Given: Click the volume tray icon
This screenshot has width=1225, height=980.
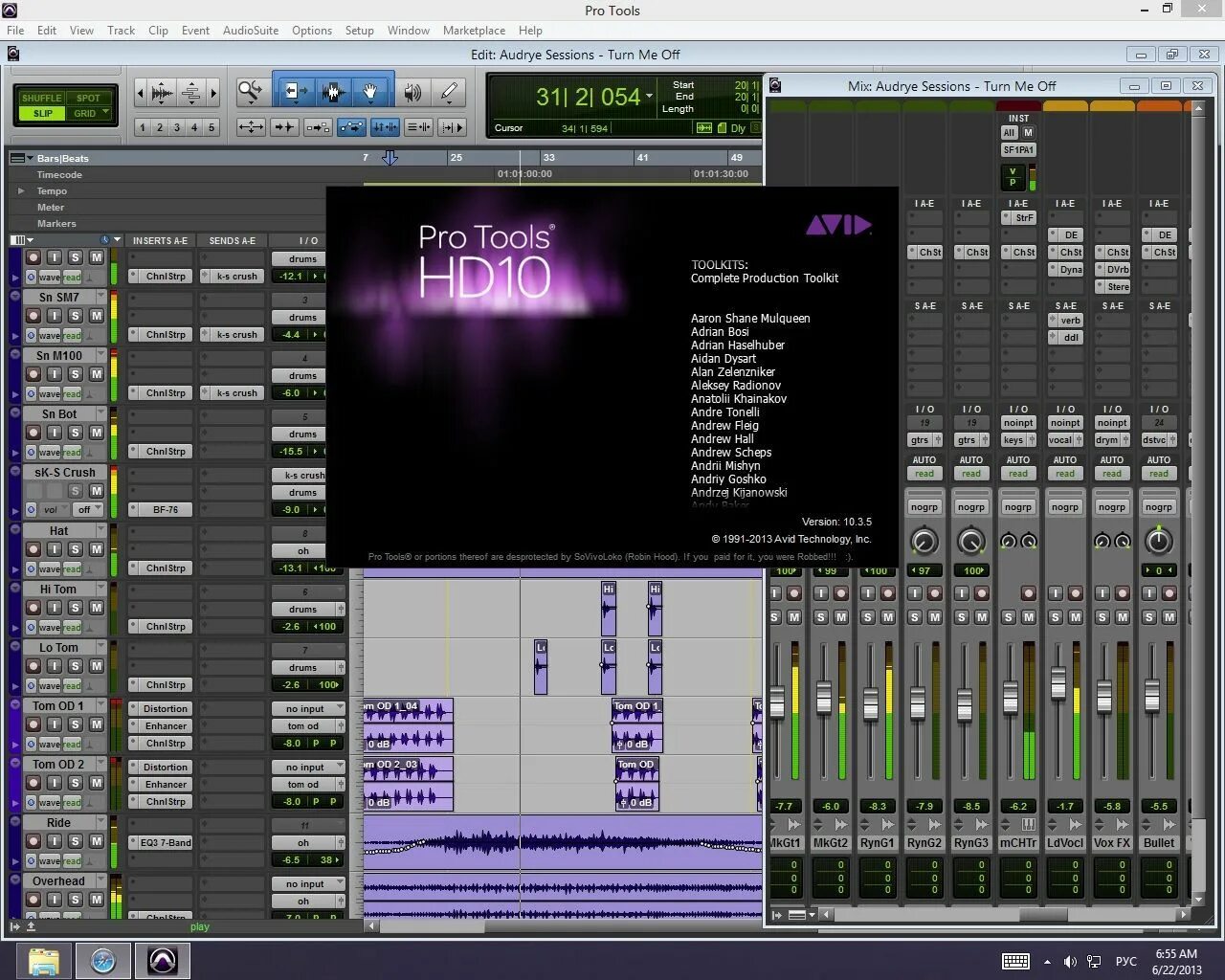Looking at the screenshot, I should point(1070,961).
